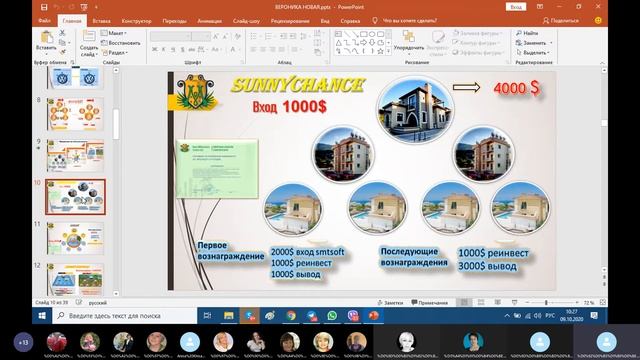Toggle text shadow (S) formatting

tap(182, 49)
